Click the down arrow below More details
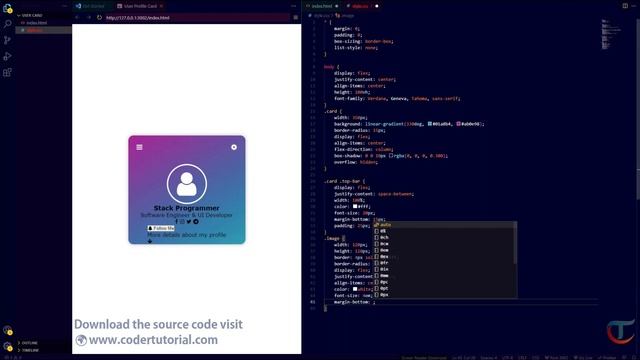This screenshot has height=360, width=640. click(x=150, y=241)
